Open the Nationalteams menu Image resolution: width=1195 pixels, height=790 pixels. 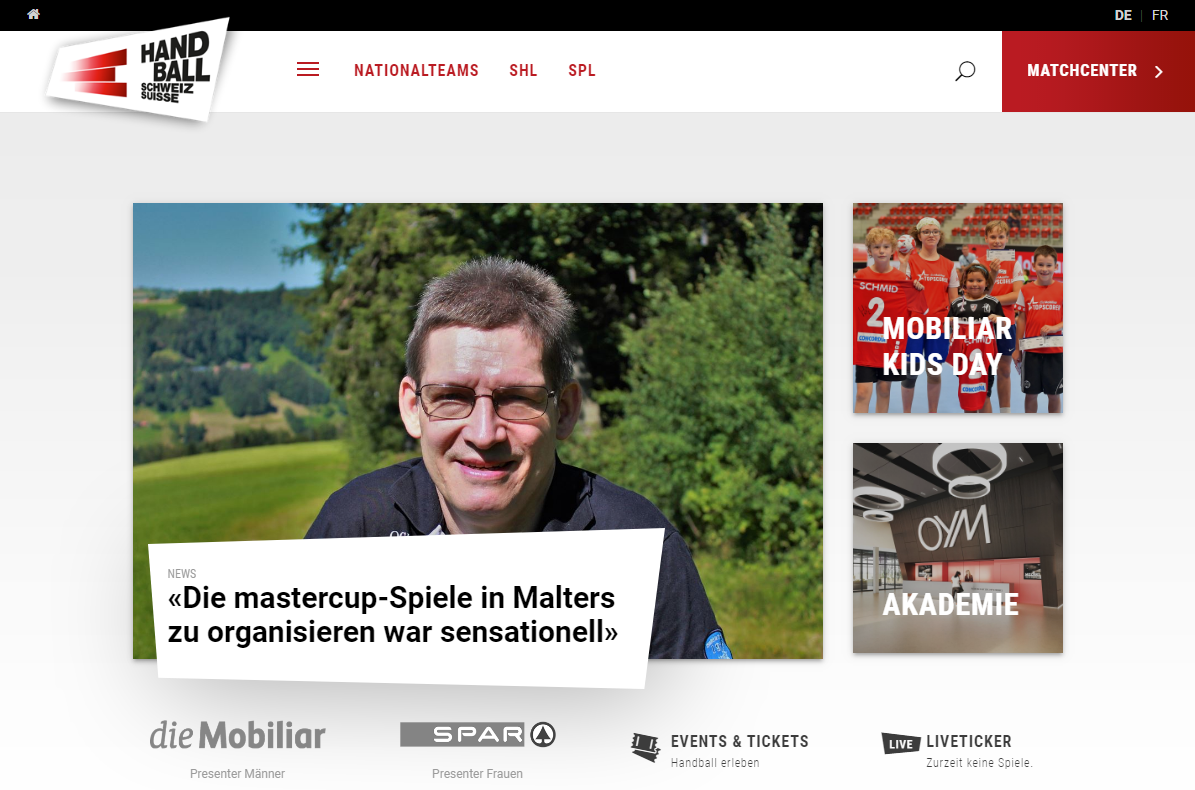416,70
